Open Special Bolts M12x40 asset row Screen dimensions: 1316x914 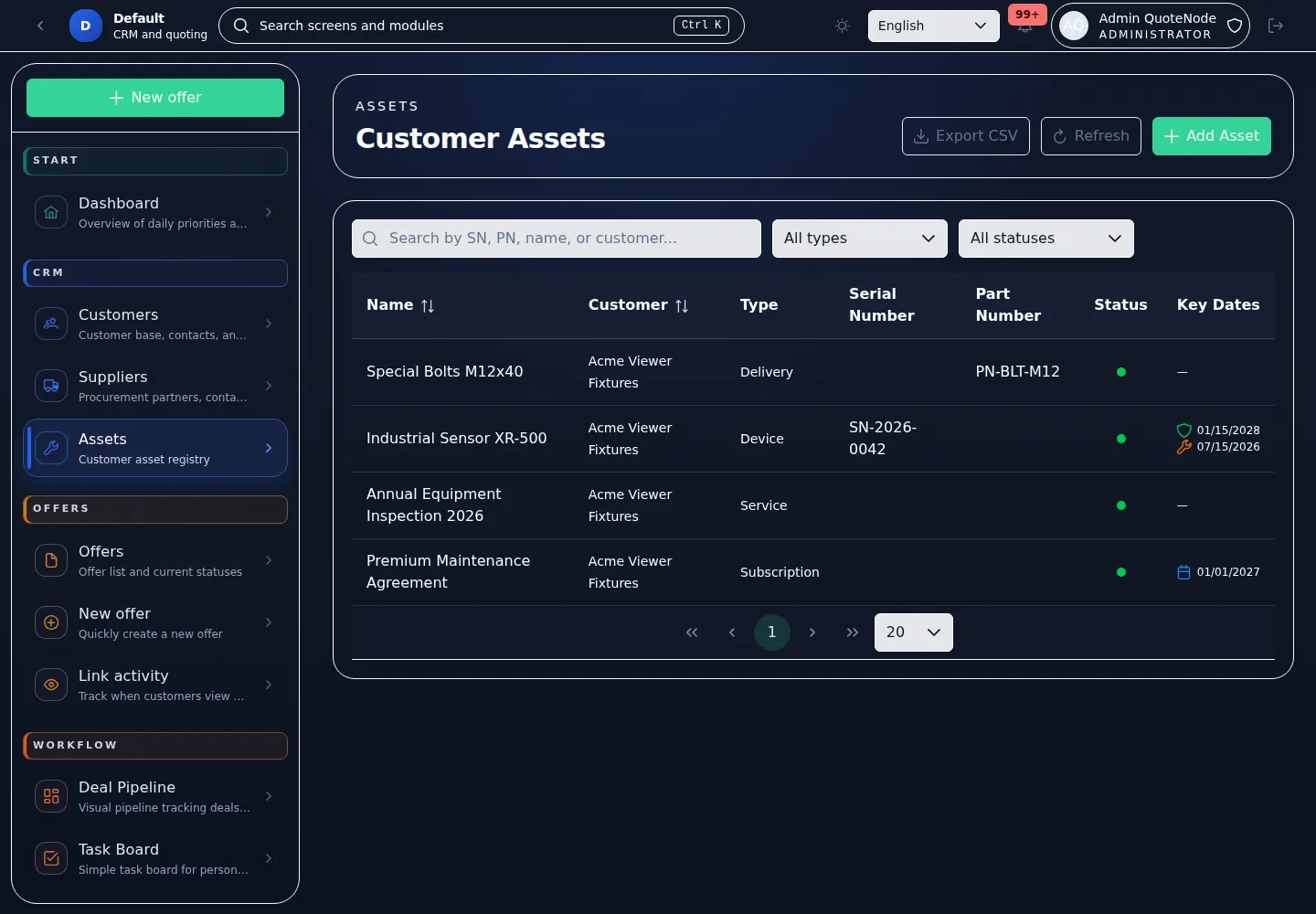[813, 372]
